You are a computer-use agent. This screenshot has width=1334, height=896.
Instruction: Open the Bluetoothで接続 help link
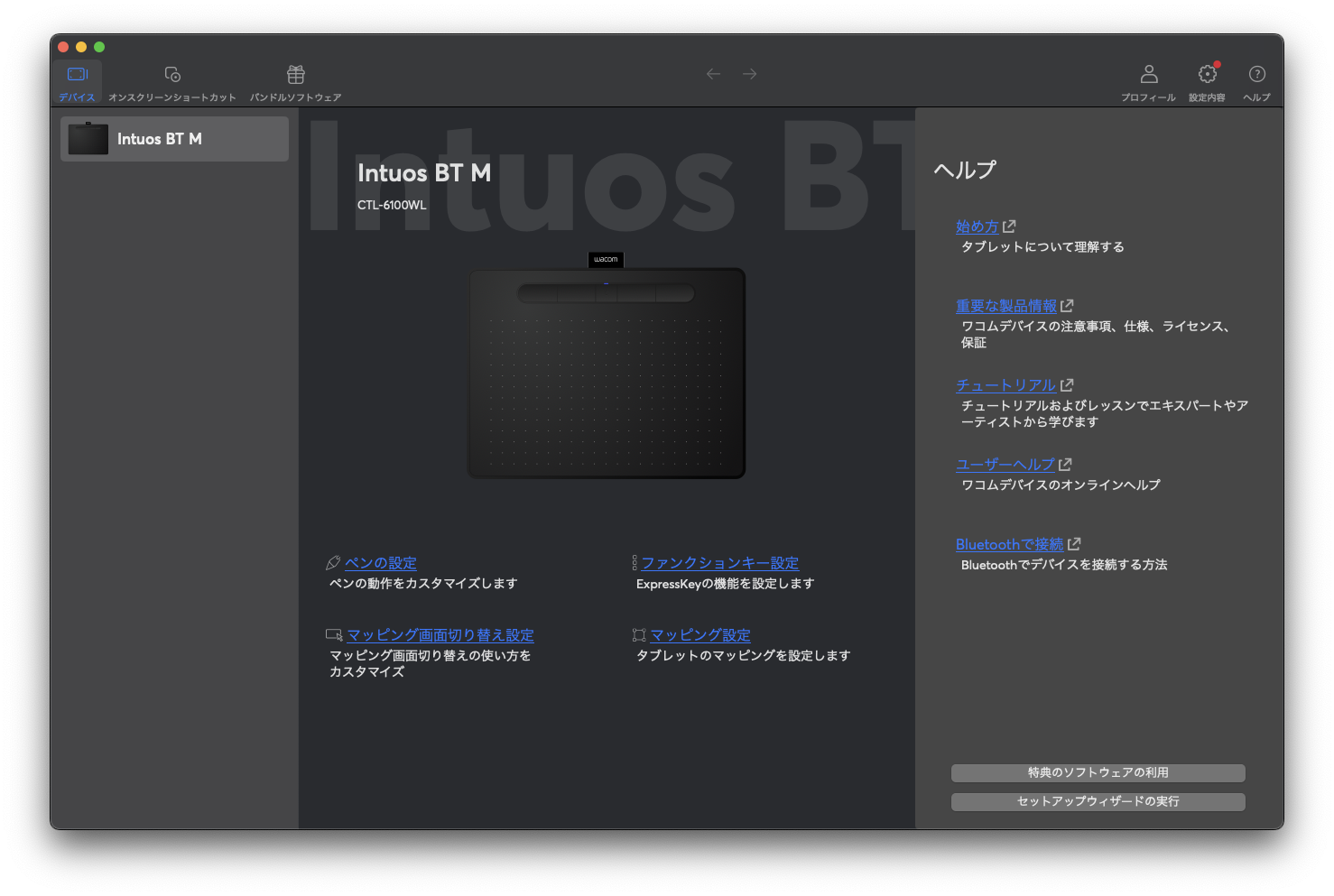tap(1009, 544)
